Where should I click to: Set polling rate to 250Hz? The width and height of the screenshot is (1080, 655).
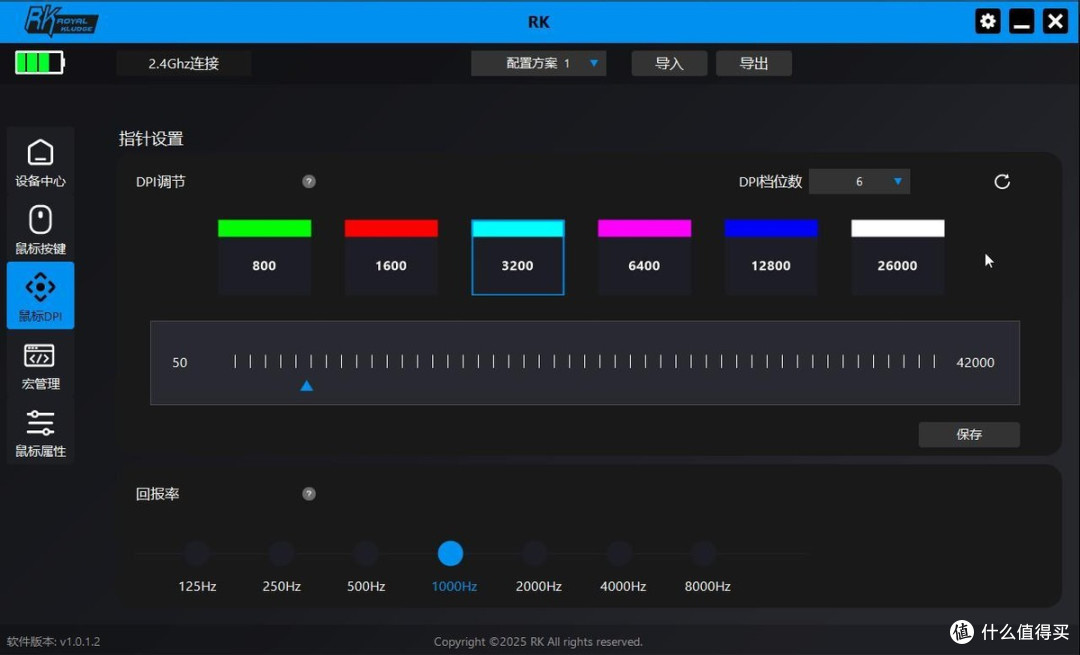(281, 553)
